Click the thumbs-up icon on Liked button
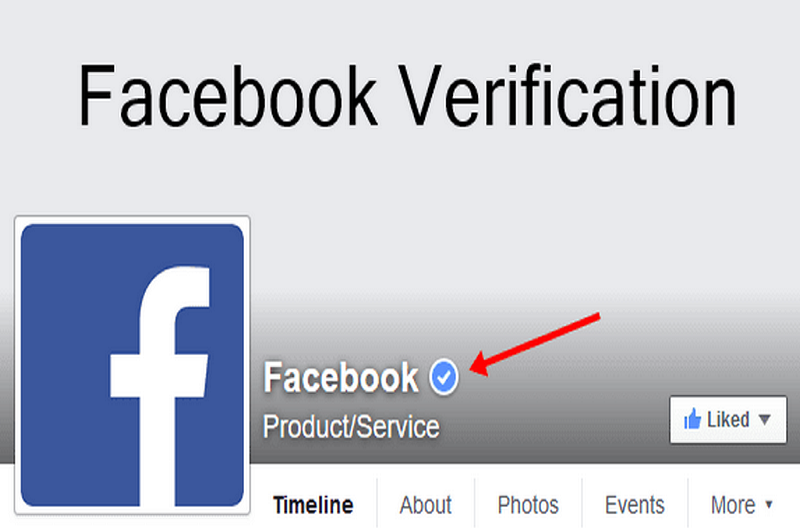The width and height of the screenshot is (800, 529). (x=692, y=419)
